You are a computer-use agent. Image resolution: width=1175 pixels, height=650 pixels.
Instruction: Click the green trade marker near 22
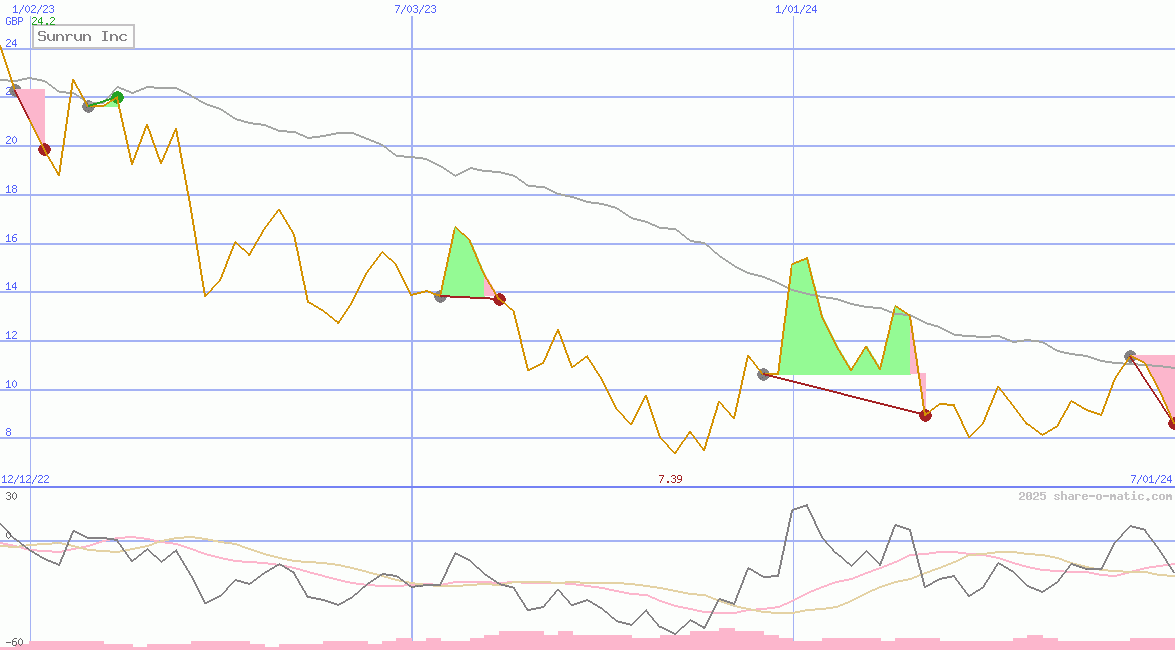point(117,97)
